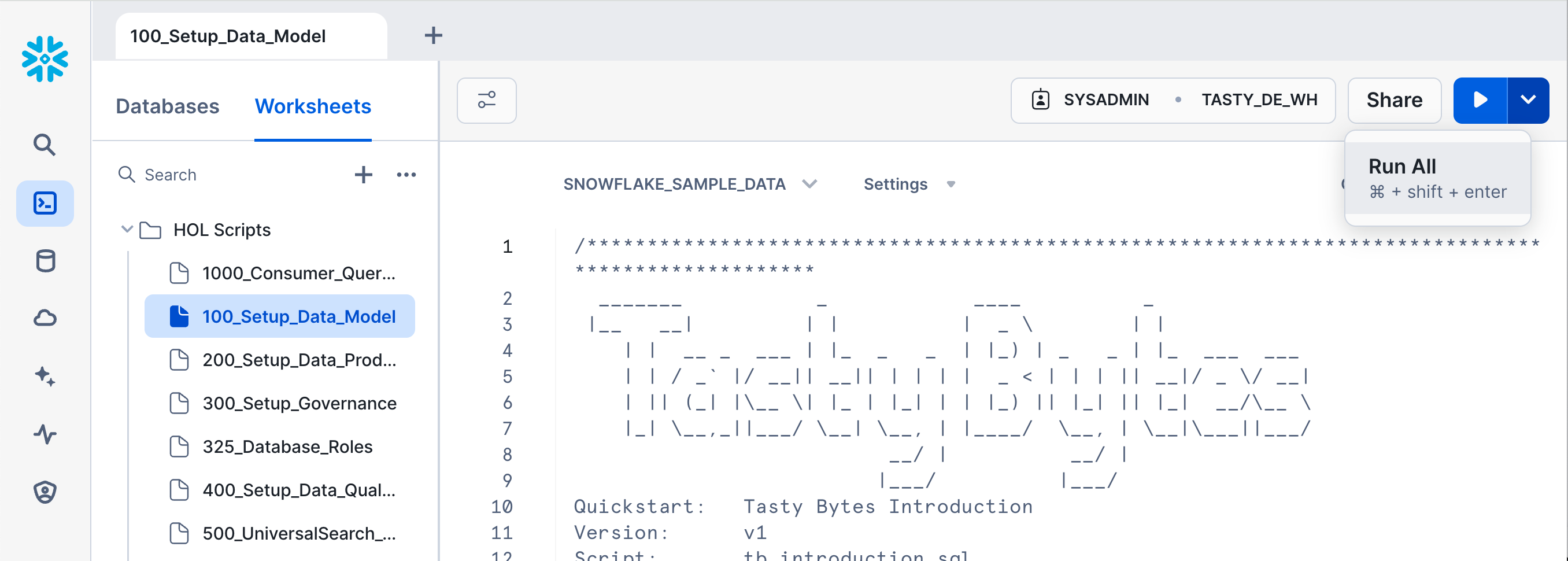
Task: Open the 300_Setup_Governance worksheet
Action: pyautogui.click(x=299, y=403)
